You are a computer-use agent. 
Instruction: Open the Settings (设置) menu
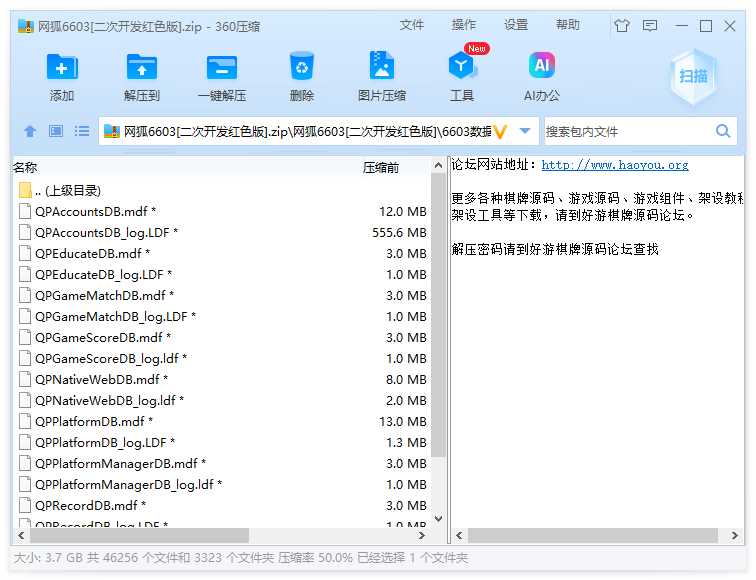515,25
